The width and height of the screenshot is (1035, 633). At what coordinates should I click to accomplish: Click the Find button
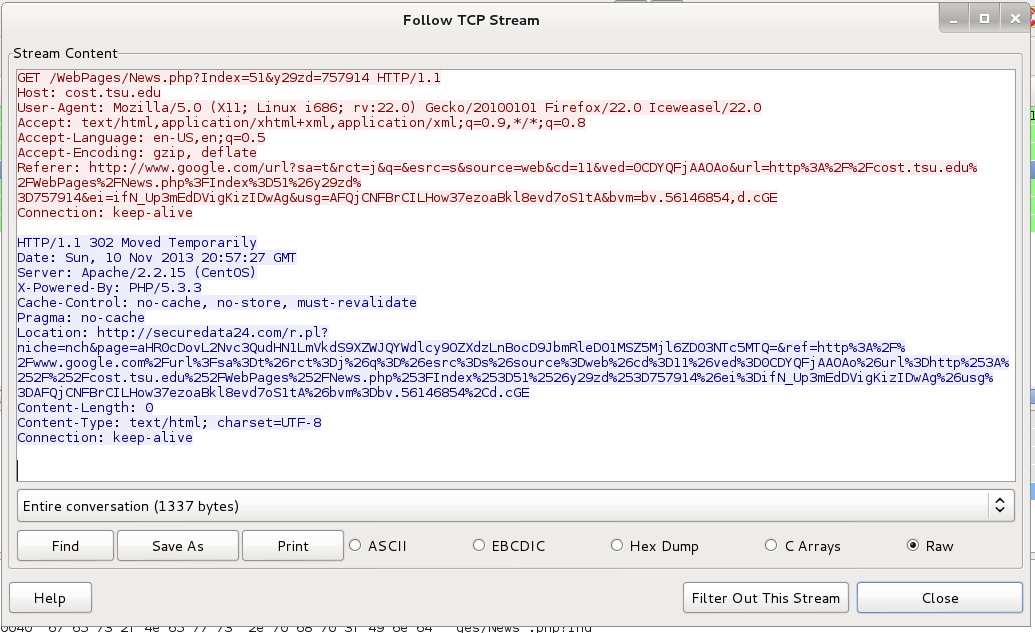click(x=65, y=546)
